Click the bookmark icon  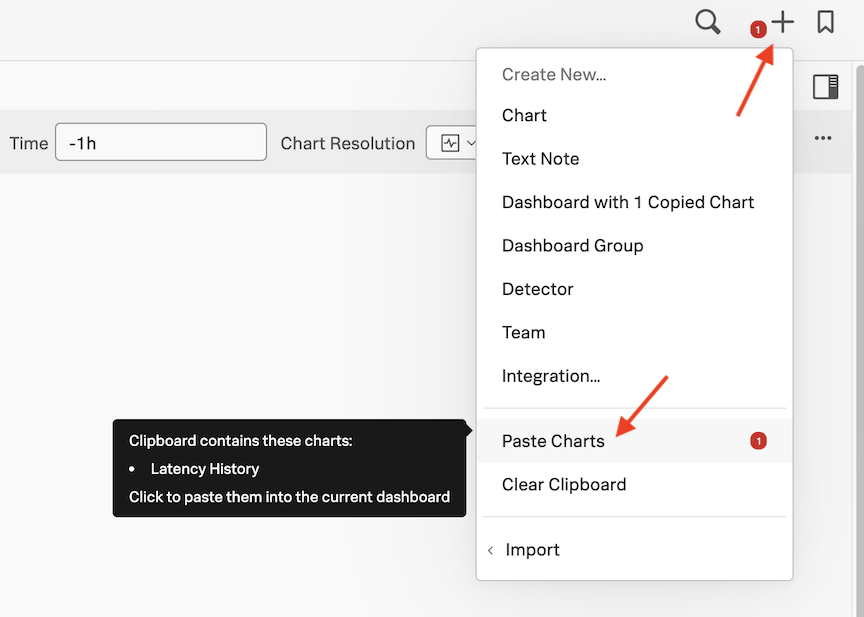pos(825,22)
